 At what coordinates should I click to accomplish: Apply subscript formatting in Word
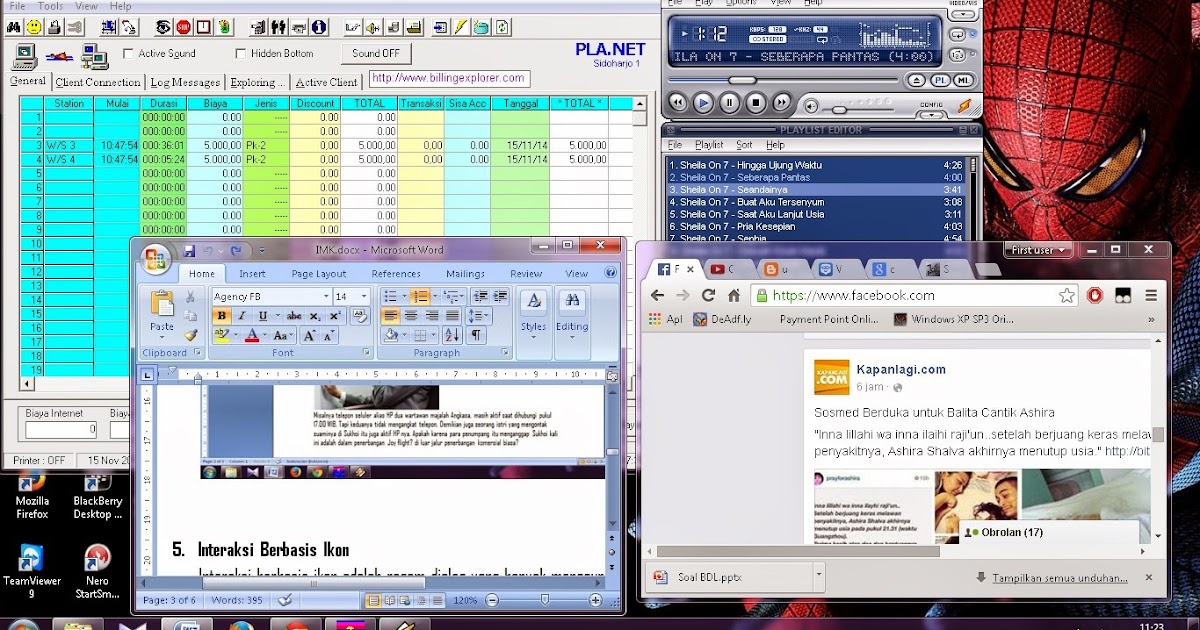[315, 316]
